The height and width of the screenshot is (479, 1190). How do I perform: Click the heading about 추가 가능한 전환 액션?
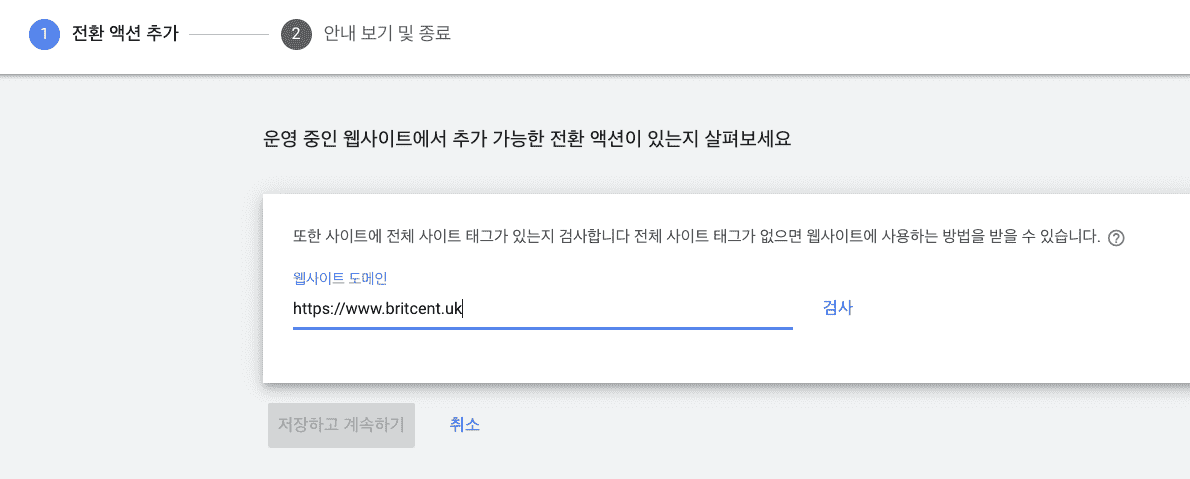click(527, 140)
